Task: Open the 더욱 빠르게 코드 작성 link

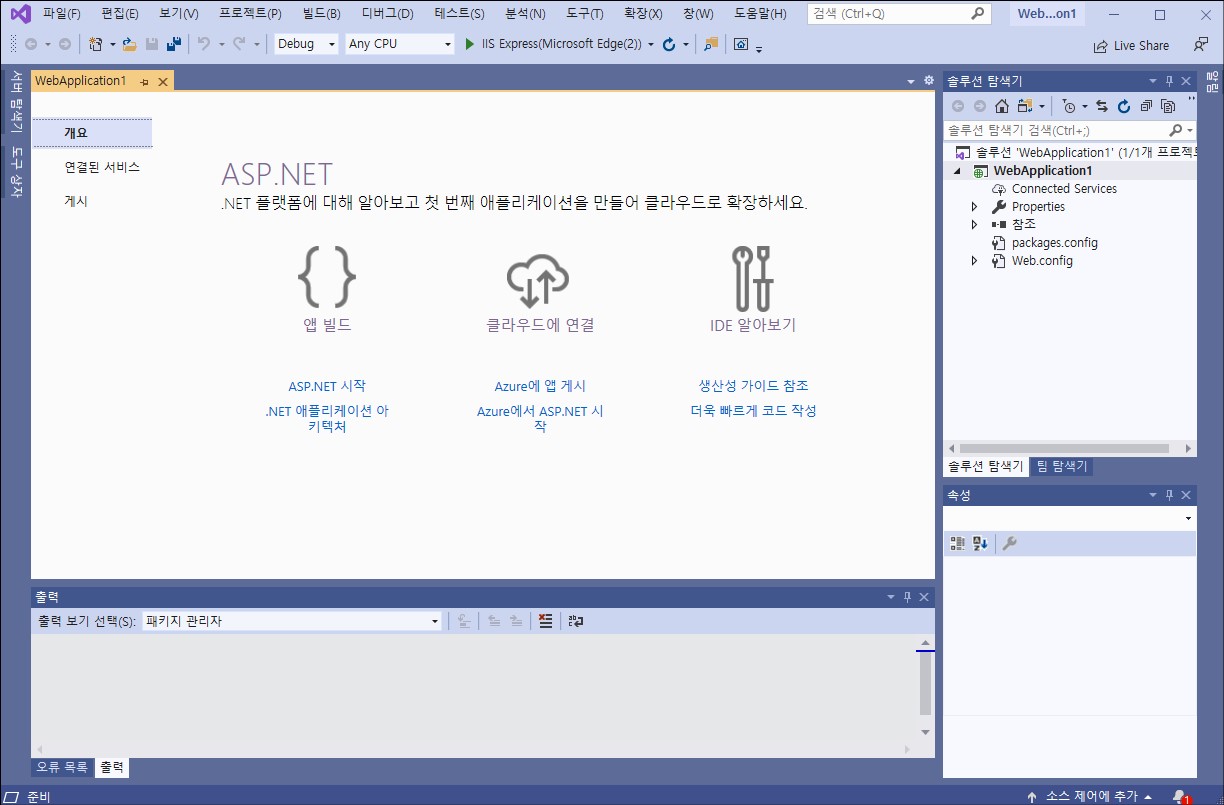Action: pos(753,411)
